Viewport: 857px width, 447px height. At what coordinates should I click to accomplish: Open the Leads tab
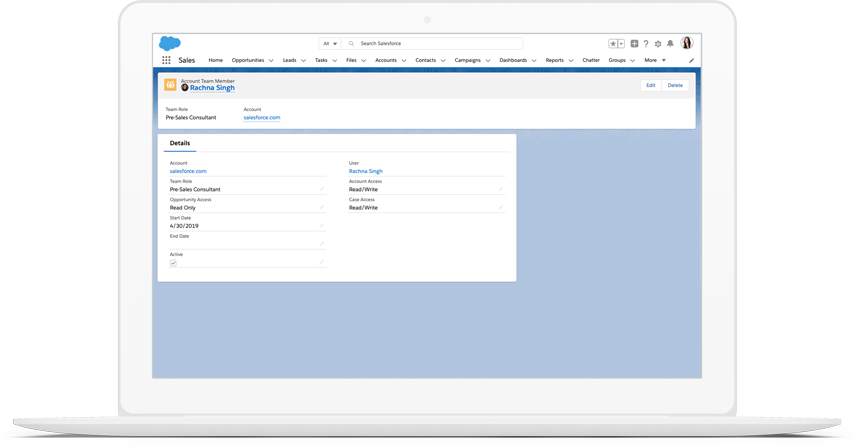(x=289, y=60)
